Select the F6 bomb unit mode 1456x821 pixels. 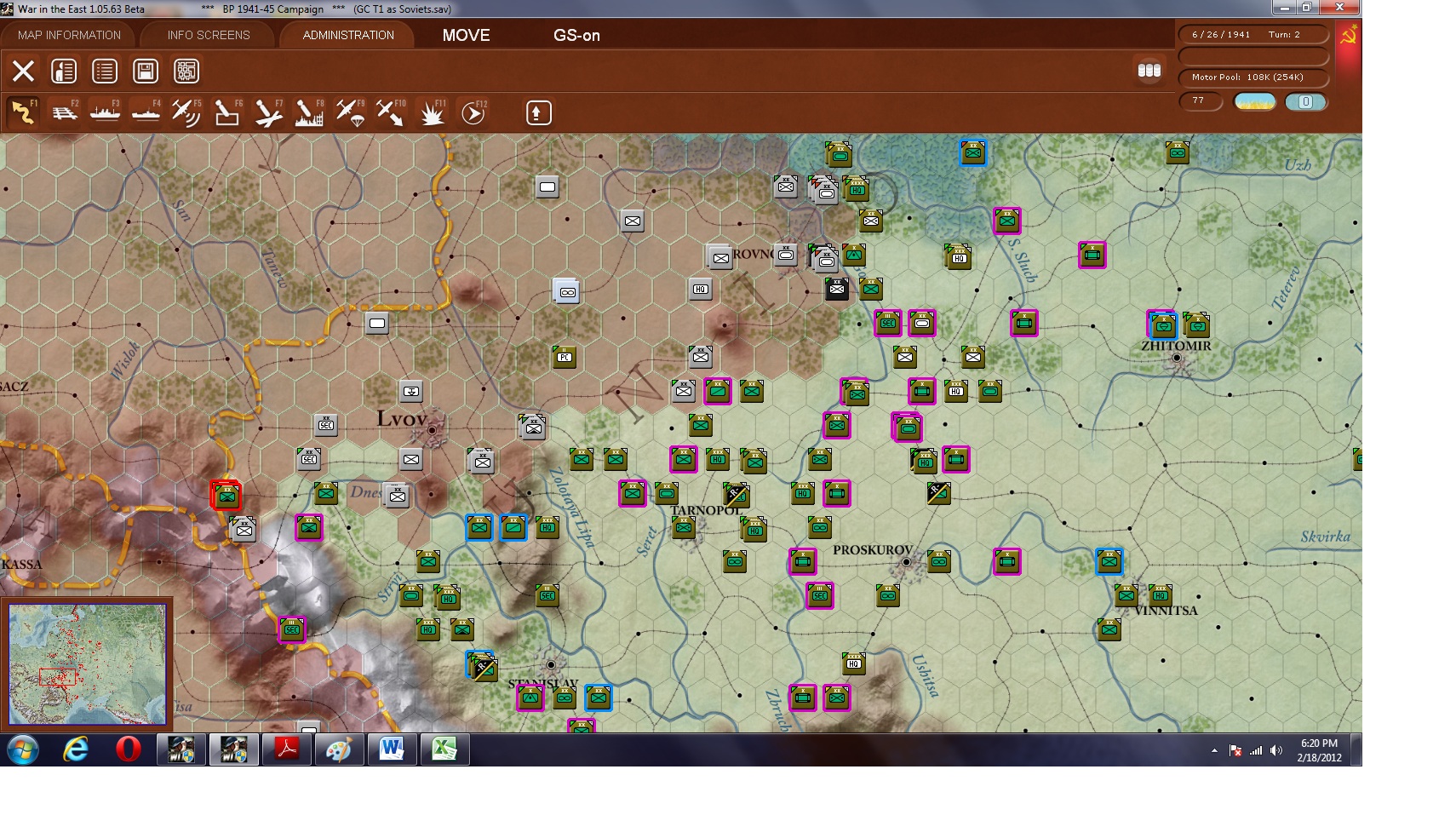tap(227, 112)
